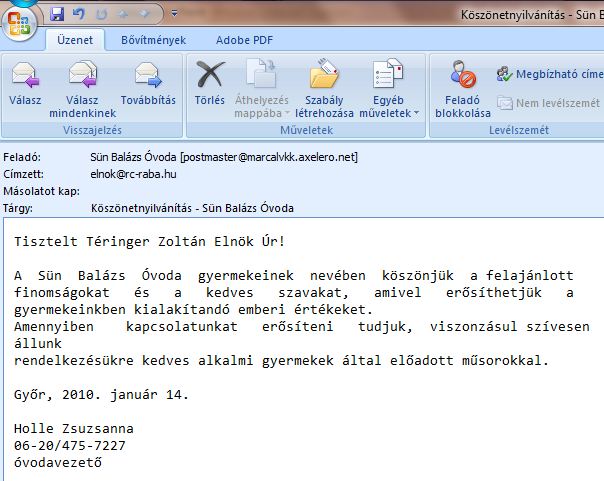604x481 pixels.
Task: Click the Tárgy: field label
Action: click(18, 208)
